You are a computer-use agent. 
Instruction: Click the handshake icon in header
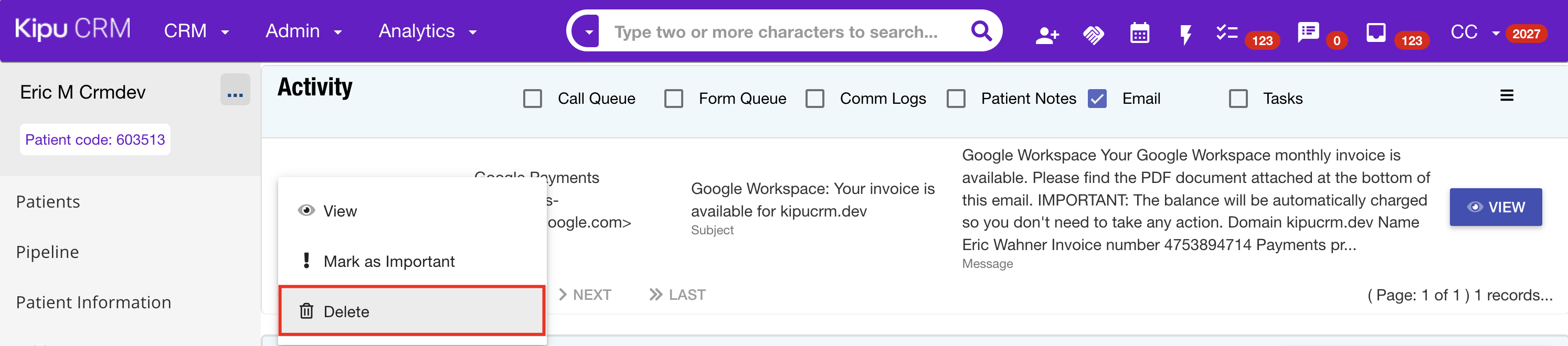[x=1093, y=35]
